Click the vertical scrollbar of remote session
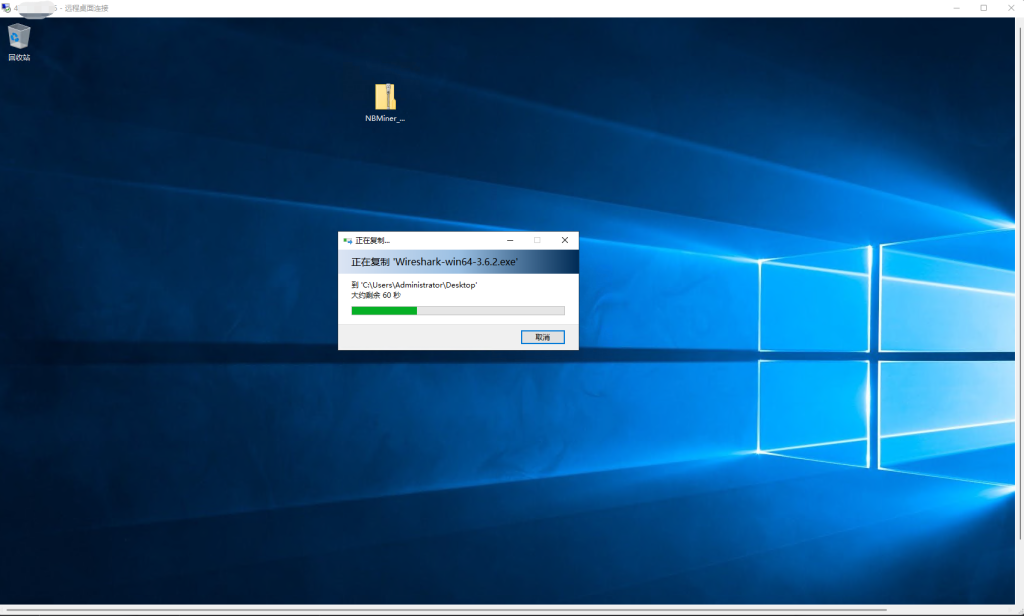The image size is (1024, 616). click(x=1019, y=284)
